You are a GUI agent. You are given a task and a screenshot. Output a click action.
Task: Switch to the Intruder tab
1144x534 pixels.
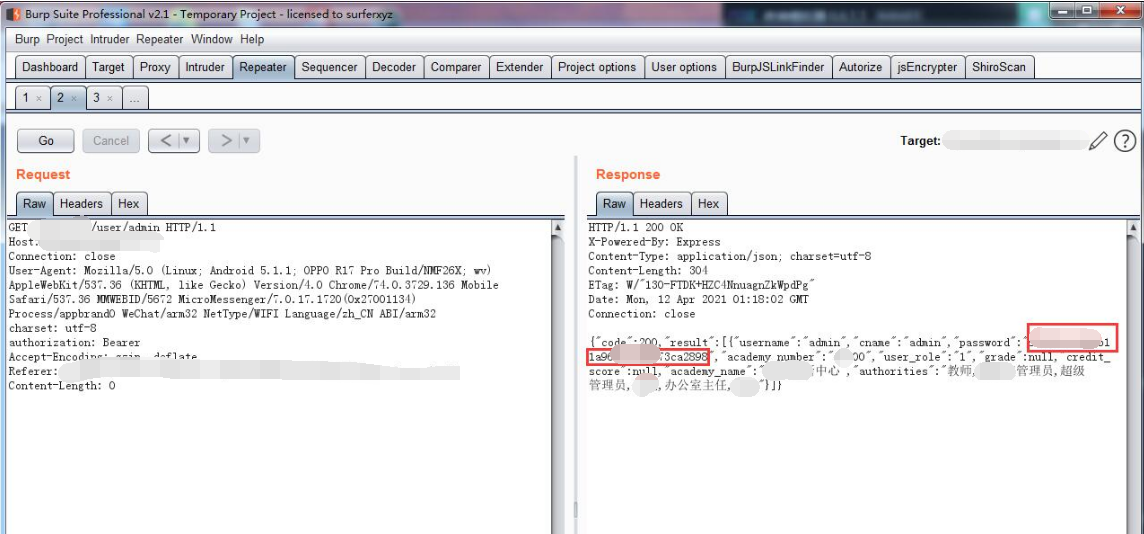(205, 67)
